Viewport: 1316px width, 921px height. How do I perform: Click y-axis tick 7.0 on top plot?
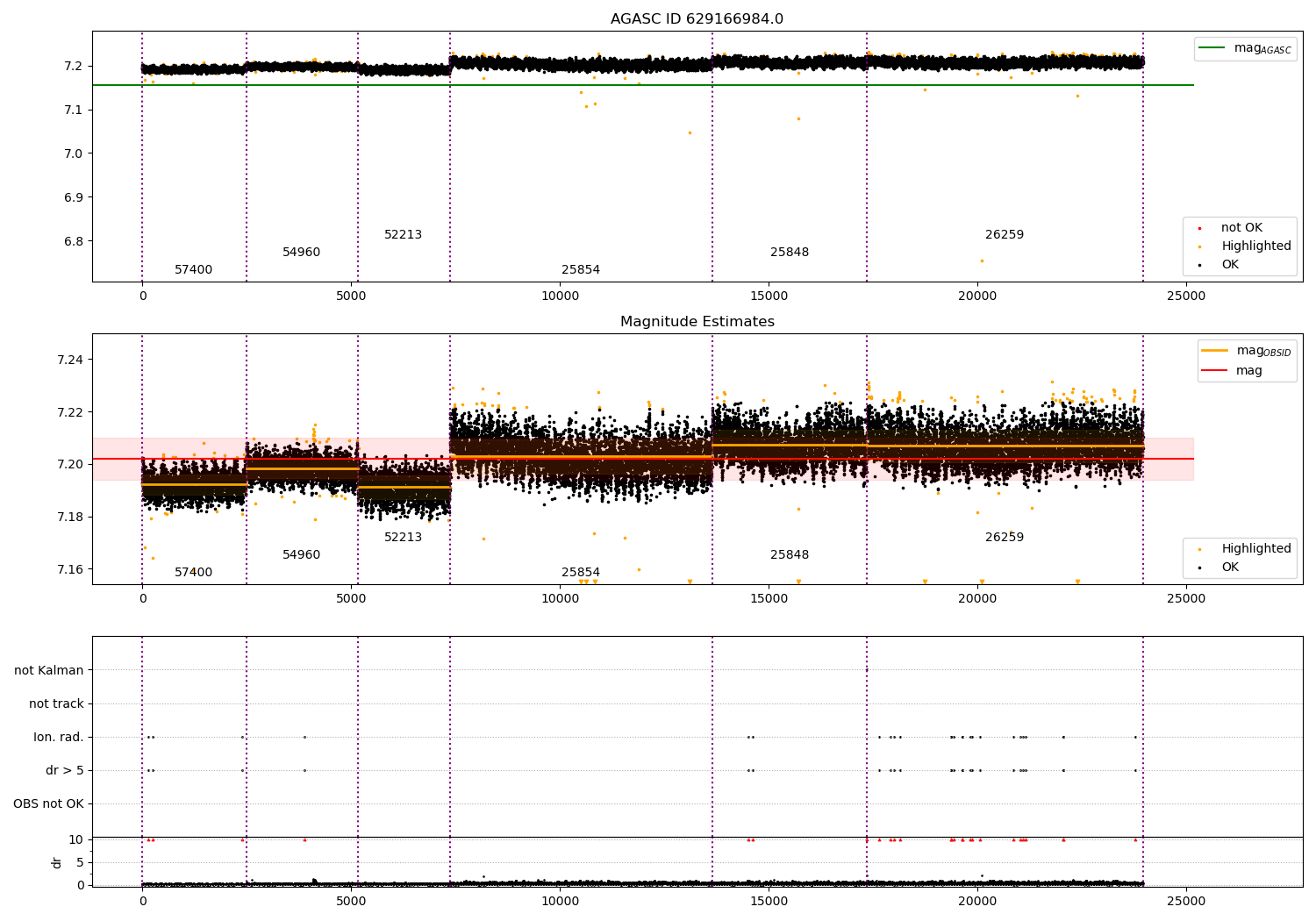pos(73,153)
